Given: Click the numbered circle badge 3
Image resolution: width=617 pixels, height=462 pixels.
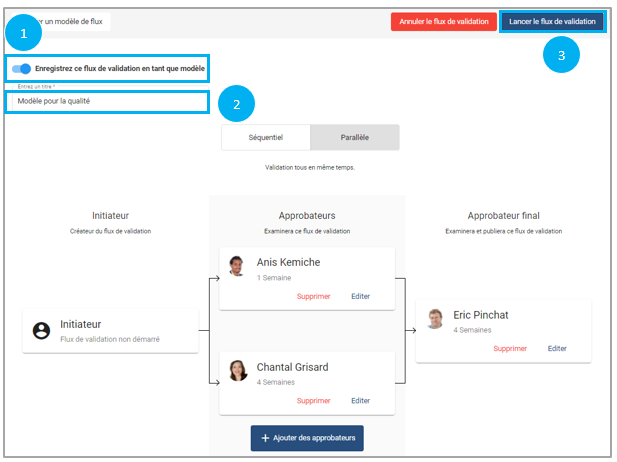Looking at the screenshot, I should (561, 55).
